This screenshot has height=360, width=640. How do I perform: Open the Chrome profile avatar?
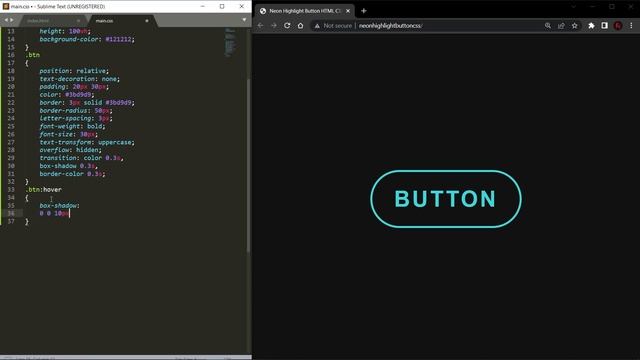click(x=618, y=26)
